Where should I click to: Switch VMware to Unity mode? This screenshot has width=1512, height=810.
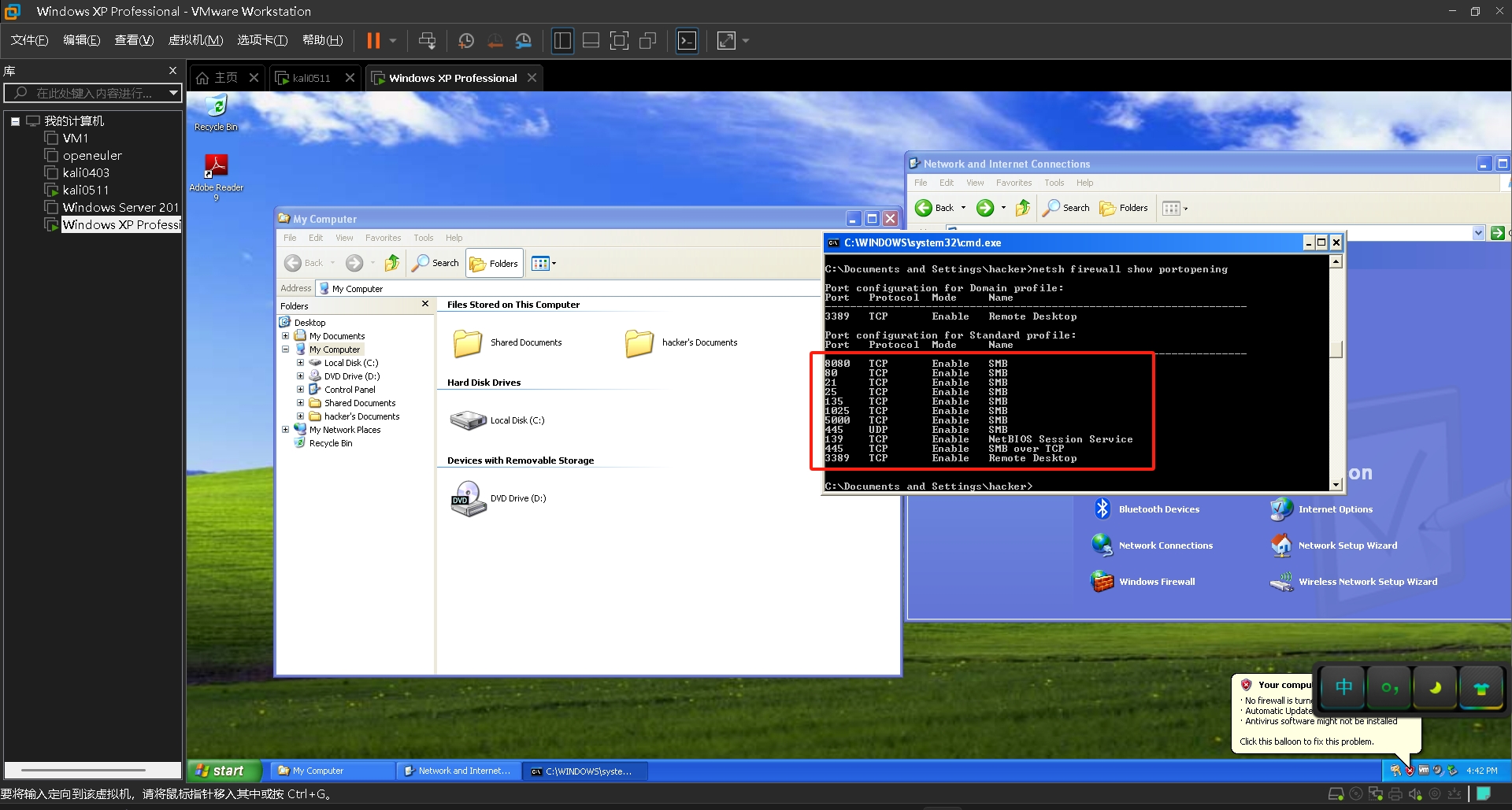coord(648,40)
